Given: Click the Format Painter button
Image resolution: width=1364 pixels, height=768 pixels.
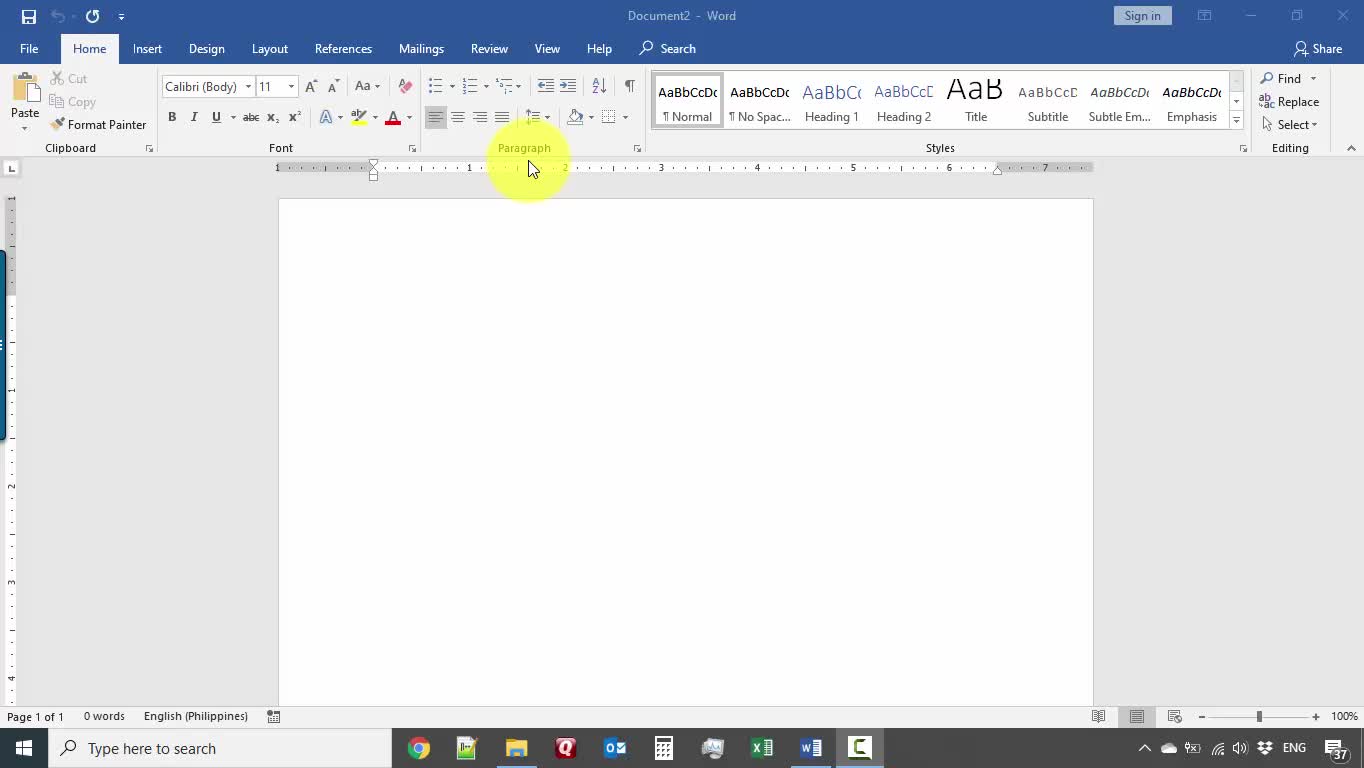Looking at the screenshot, I should click(98, 125).
